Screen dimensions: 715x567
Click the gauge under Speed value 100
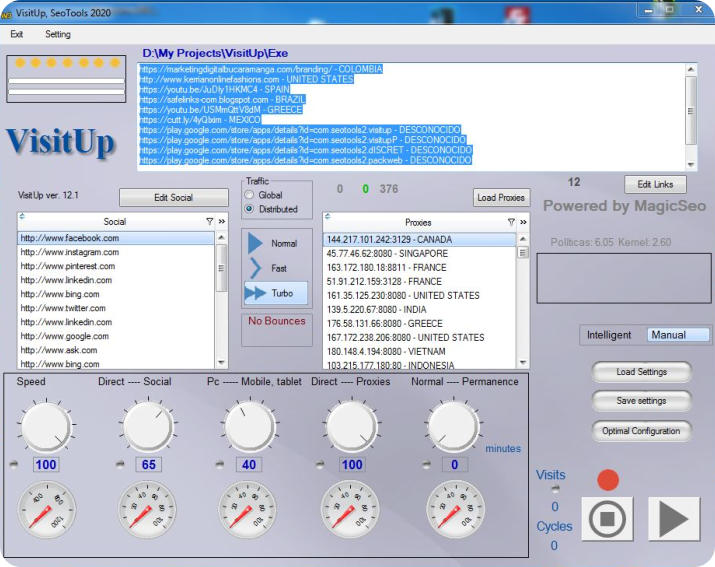click(x=47, y=509)
